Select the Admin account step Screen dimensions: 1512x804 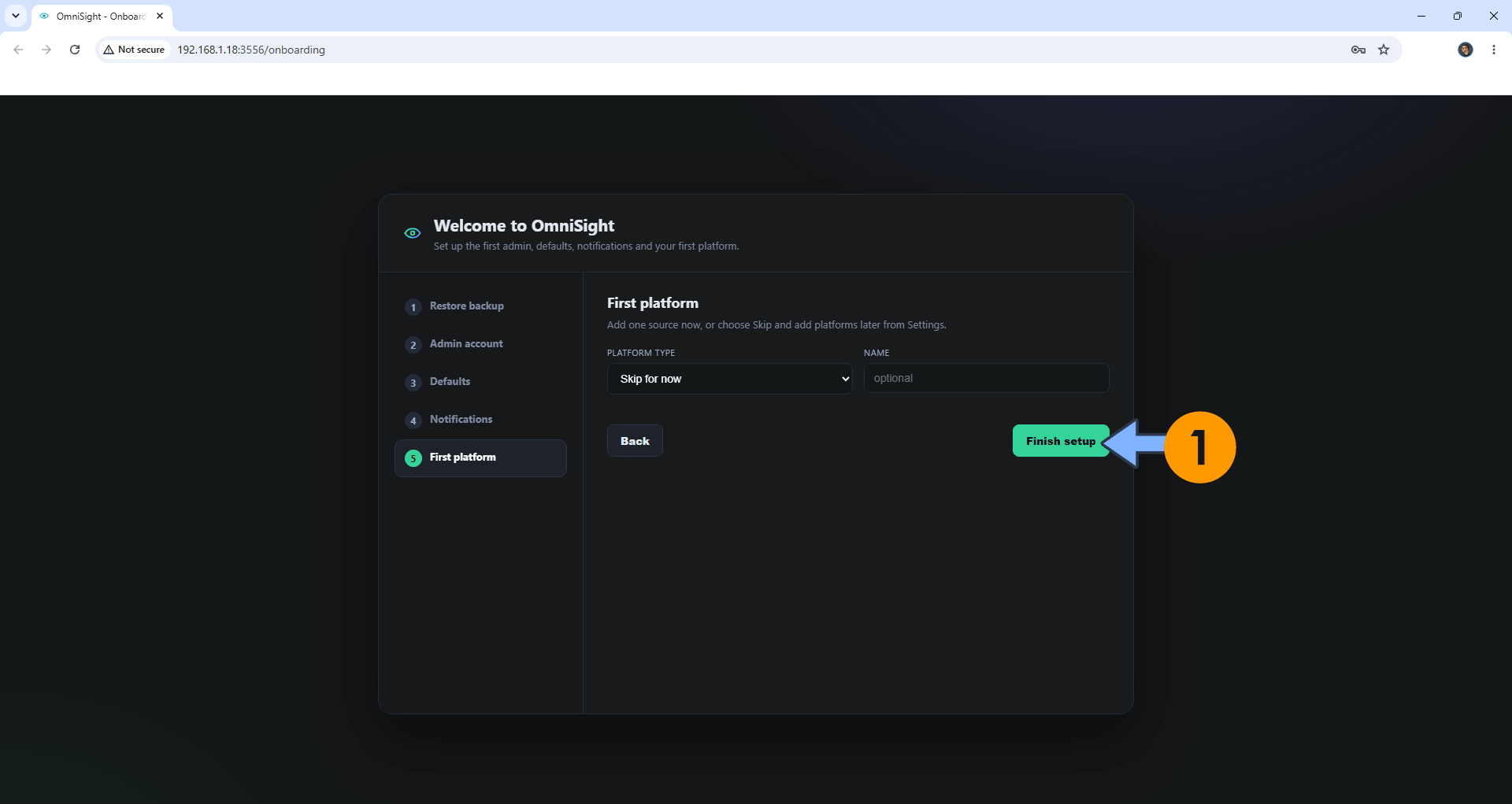(x=480, y=344)
